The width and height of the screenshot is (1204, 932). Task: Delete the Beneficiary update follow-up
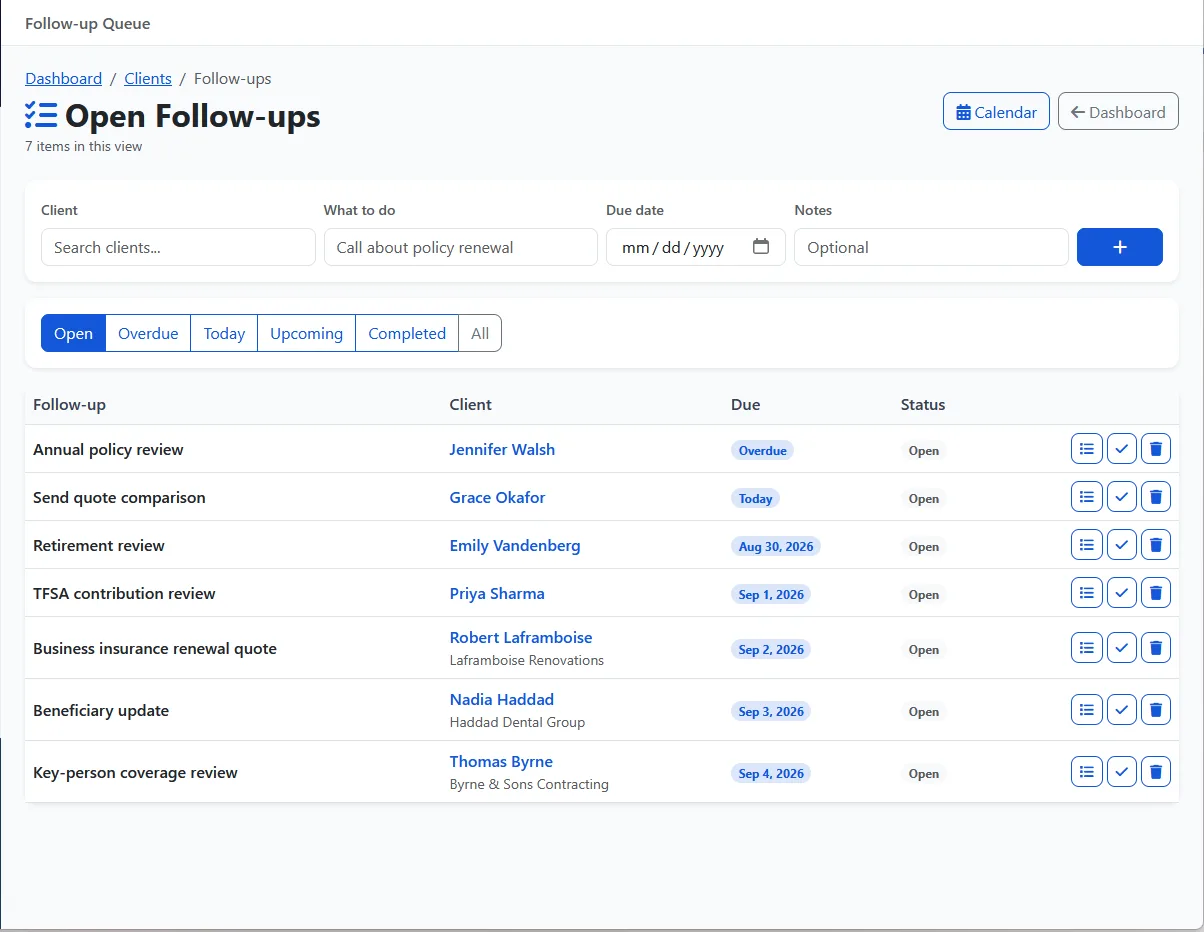pos(1156,710)
